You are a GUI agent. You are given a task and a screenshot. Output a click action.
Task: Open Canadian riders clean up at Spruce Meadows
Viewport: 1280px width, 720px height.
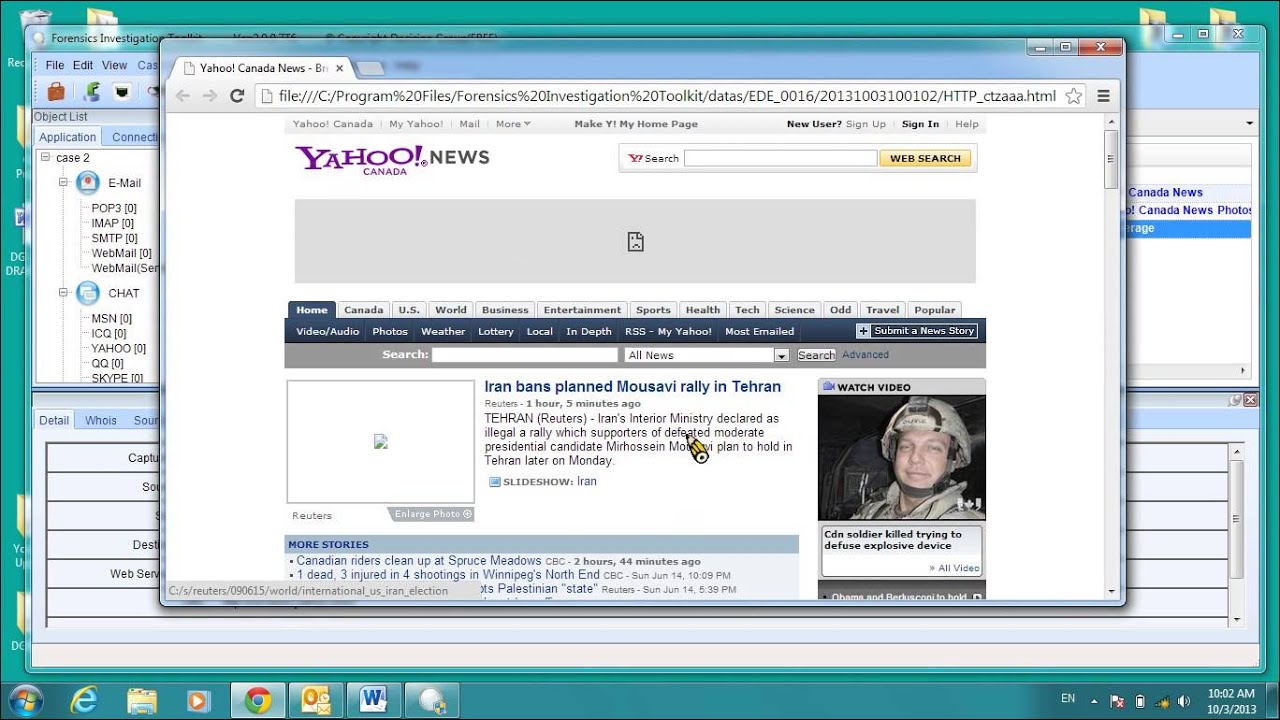pyautogui.click(x=419, y=561)
